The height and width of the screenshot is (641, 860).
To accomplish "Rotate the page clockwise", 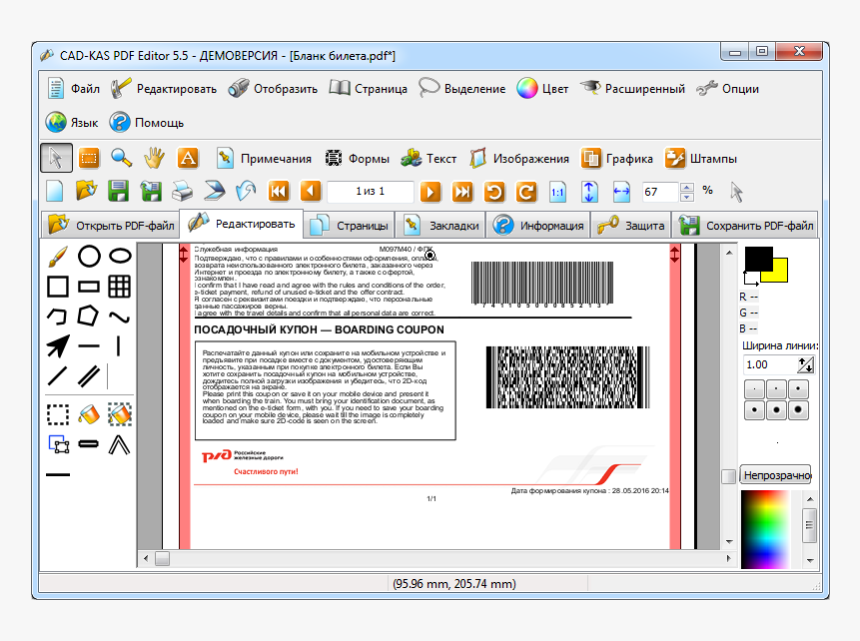I will (x=526, y=192).
